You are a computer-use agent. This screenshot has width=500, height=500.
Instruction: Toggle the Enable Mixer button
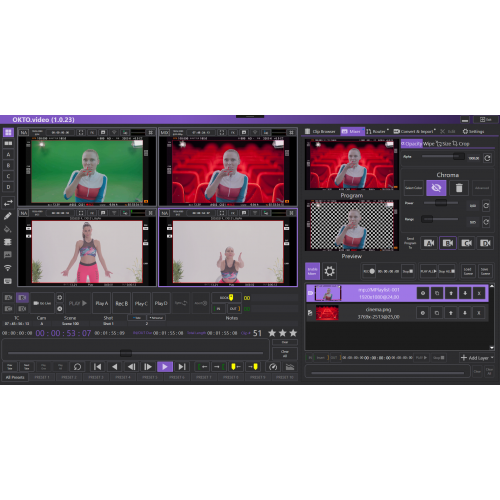click(x=312, y=271)
